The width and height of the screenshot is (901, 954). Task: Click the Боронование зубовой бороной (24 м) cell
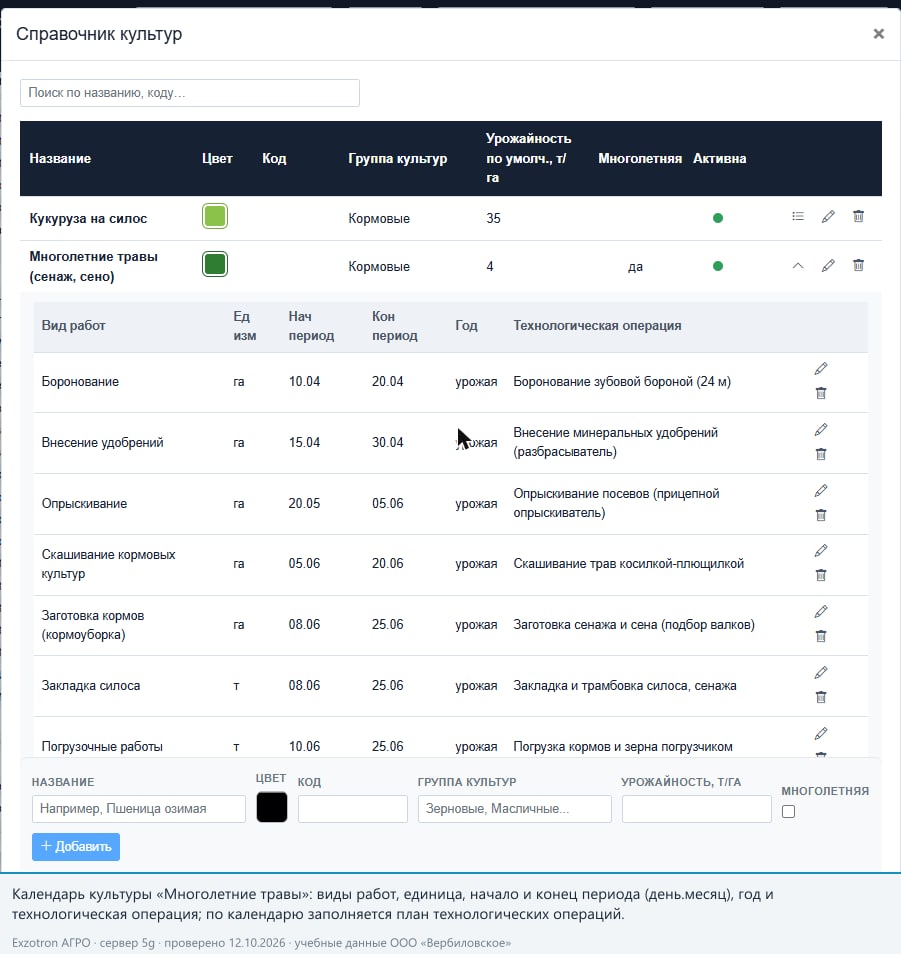622,381
